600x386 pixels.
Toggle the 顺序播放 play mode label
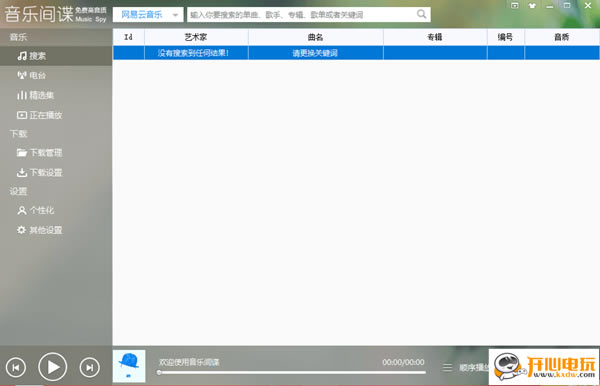point(474,367)
